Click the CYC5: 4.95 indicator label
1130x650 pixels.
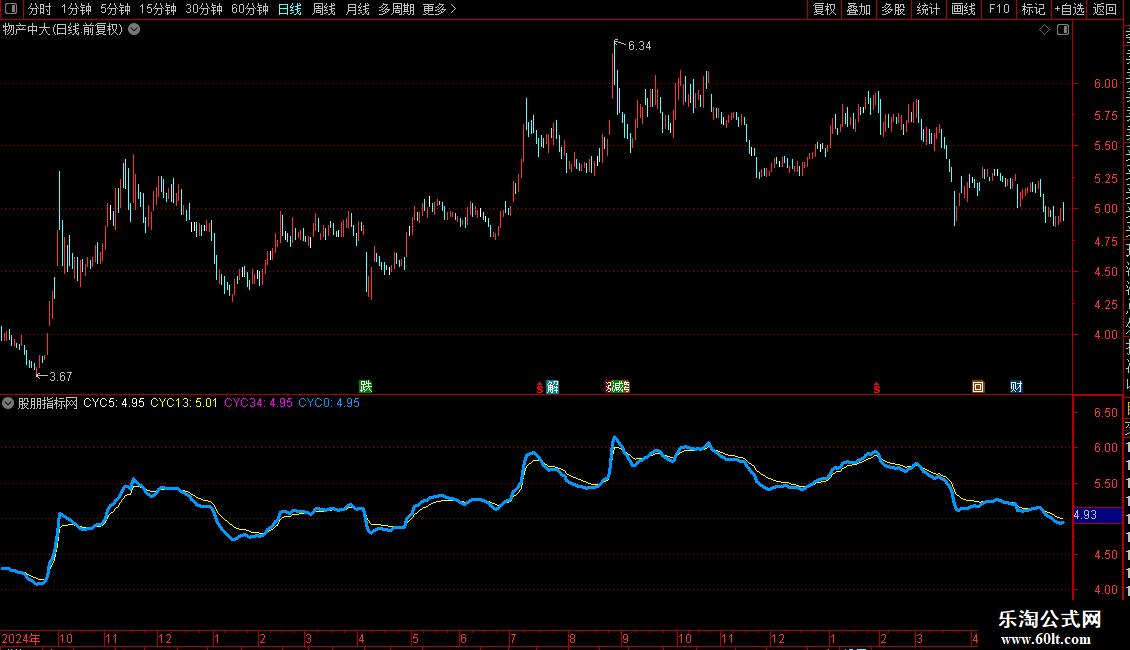(114, 404)
